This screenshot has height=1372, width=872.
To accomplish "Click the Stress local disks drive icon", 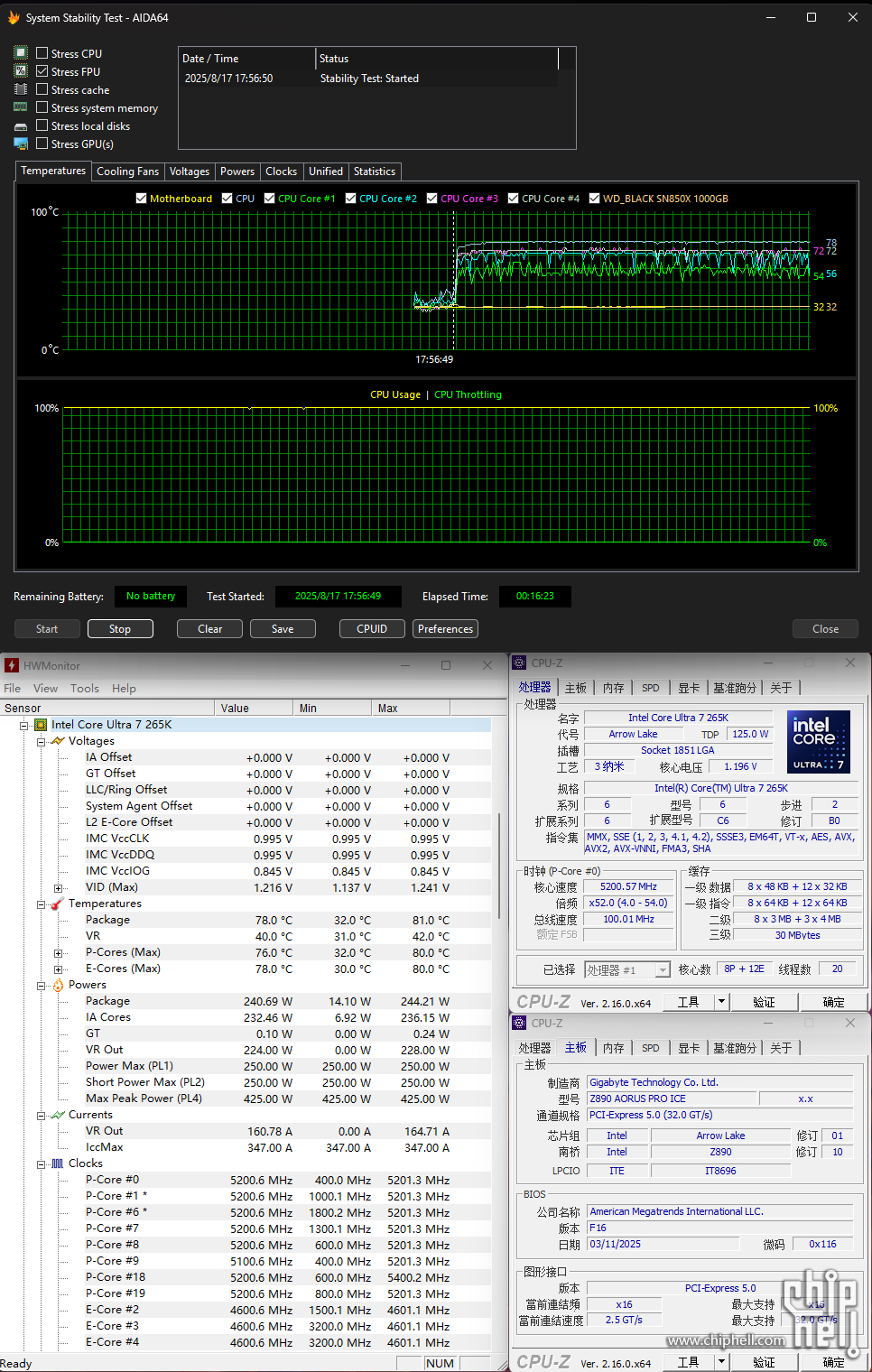I will coord(21,126).
